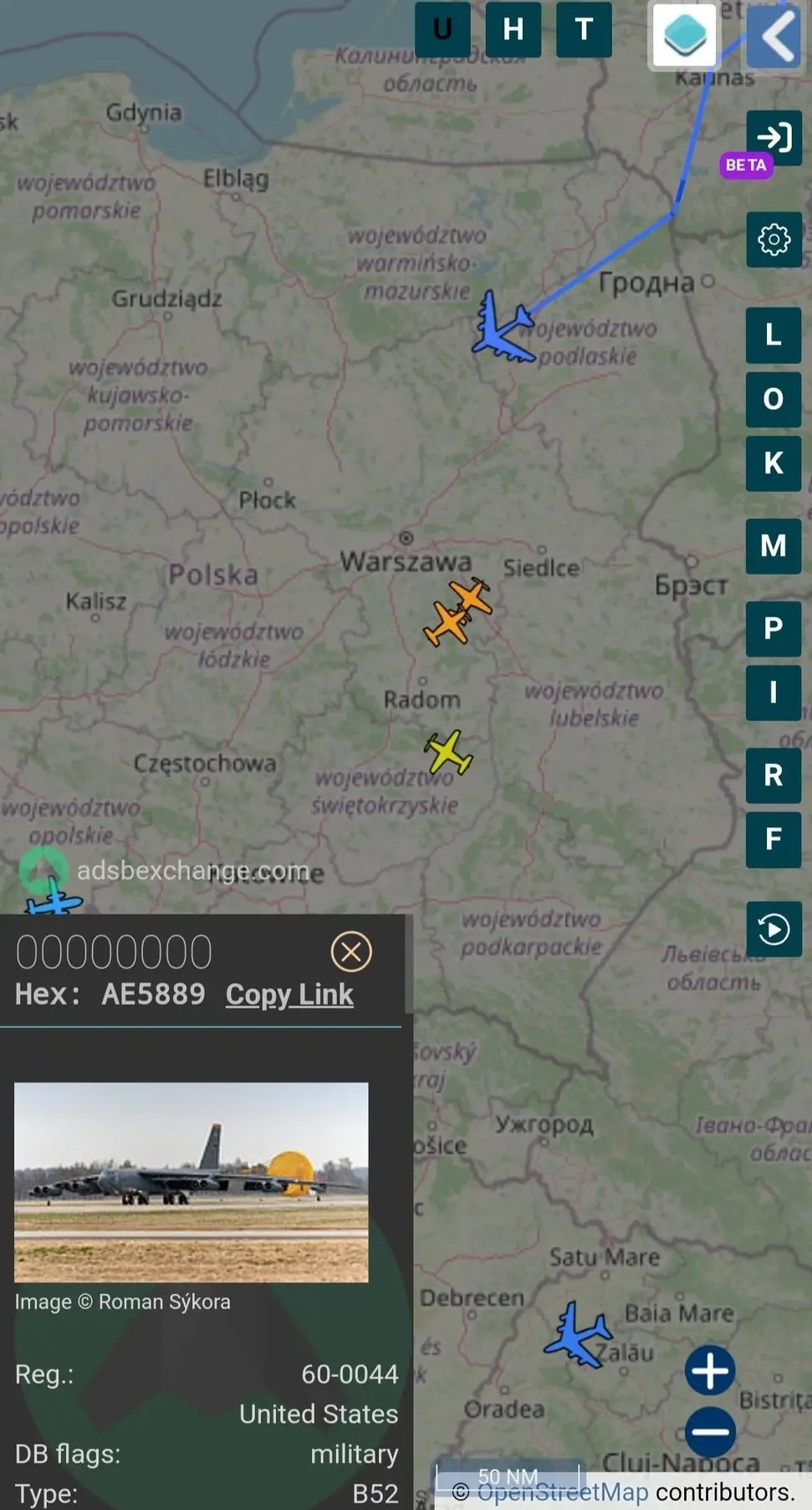Select the blue B52 aircraft near podlaskie

503,326
